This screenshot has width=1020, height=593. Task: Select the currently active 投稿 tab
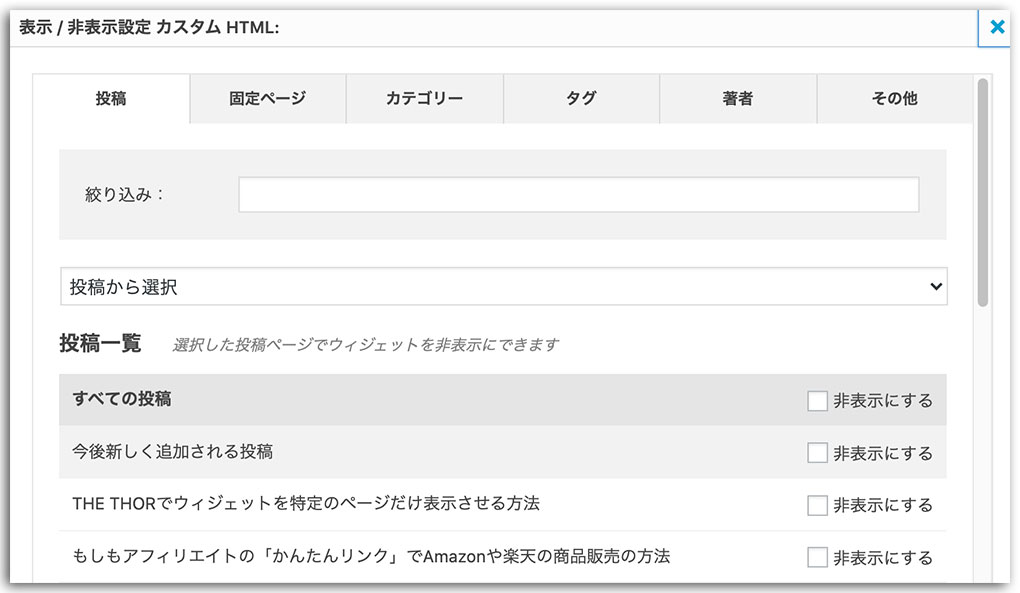point(110,98)
